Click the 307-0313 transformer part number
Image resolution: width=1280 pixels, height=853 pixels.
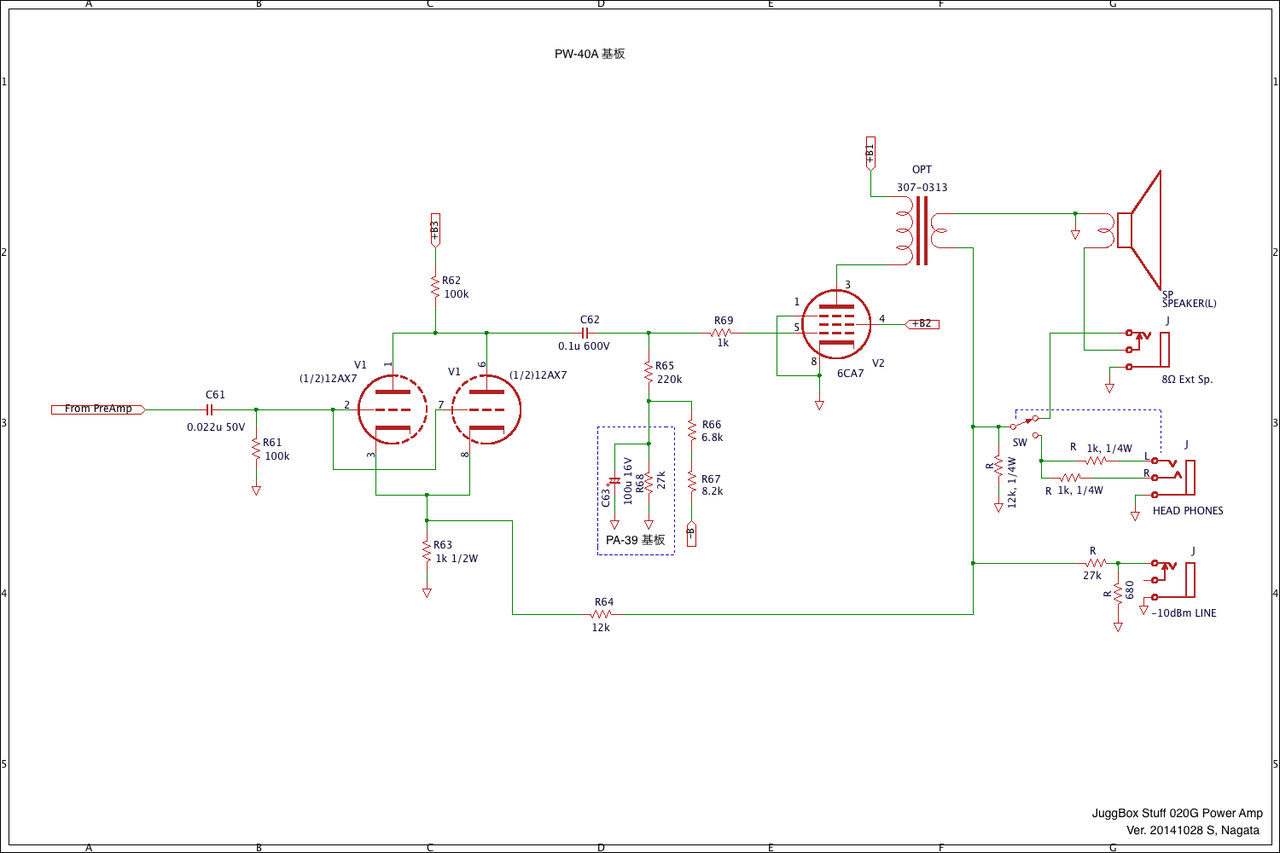pyautogui.click(x=922, y=187)
